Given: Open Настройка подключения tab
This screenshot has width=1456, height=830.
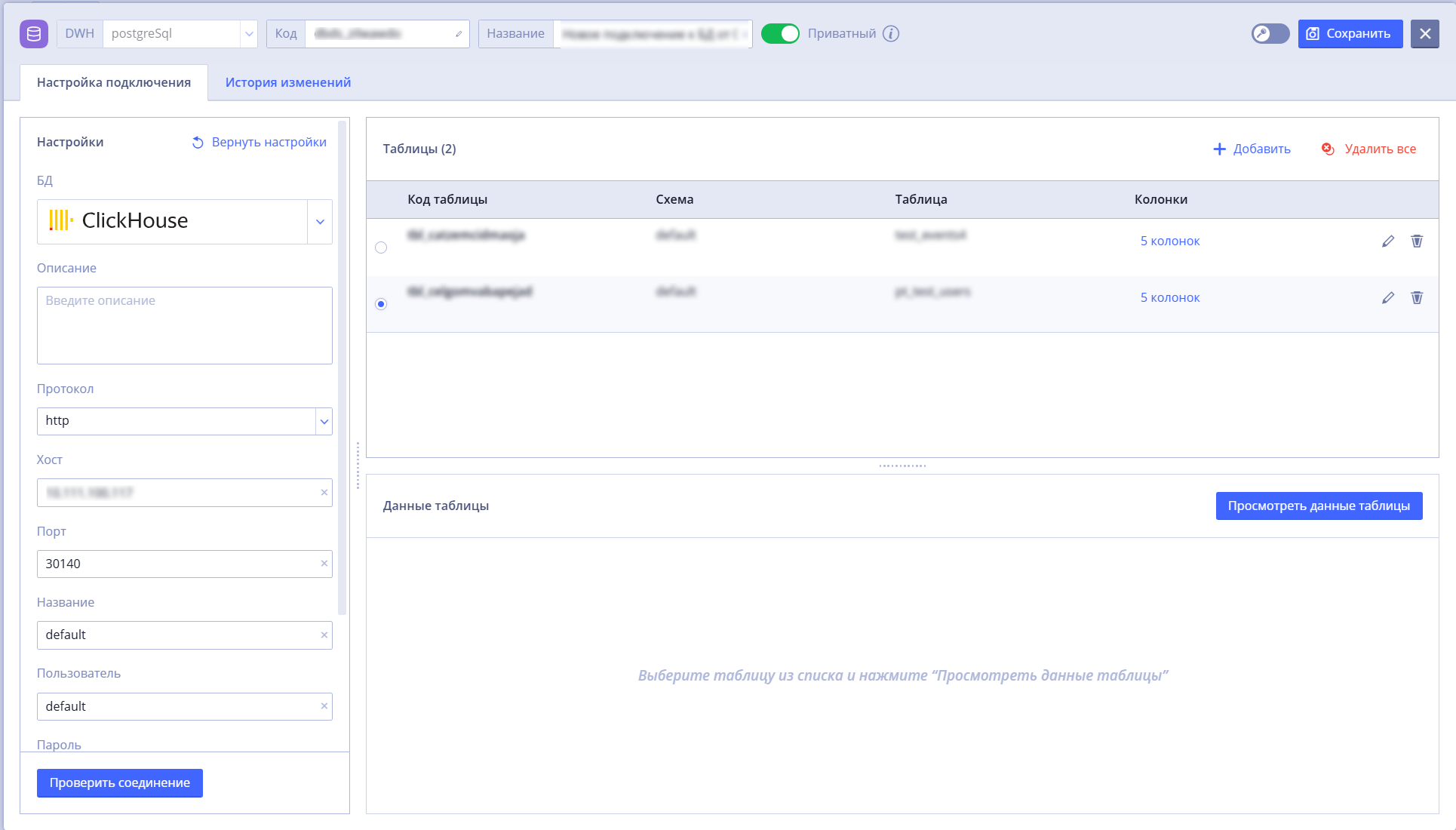Looking at the screenshot, I should point(114,82).
